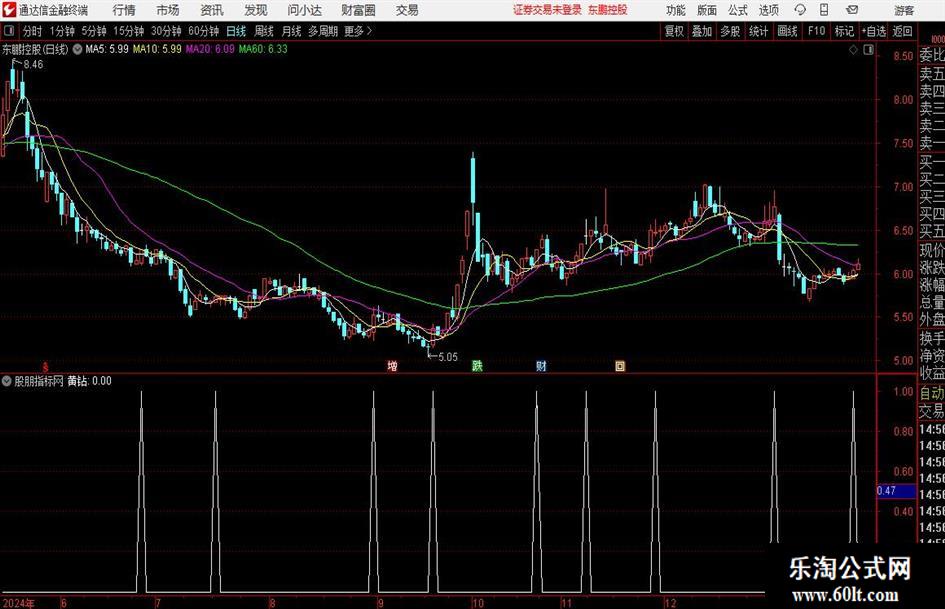Click the 多股 multi-stock button

pos(730,31)
